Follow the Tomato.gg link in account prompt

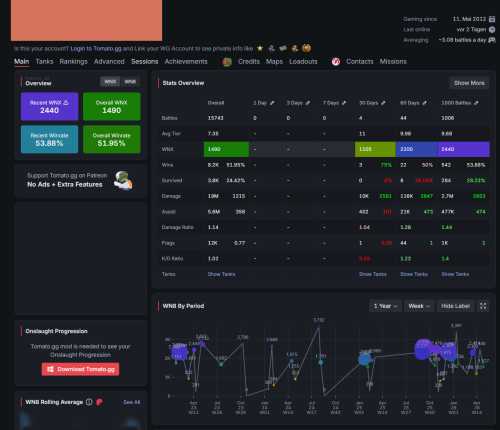click(107, 49)
